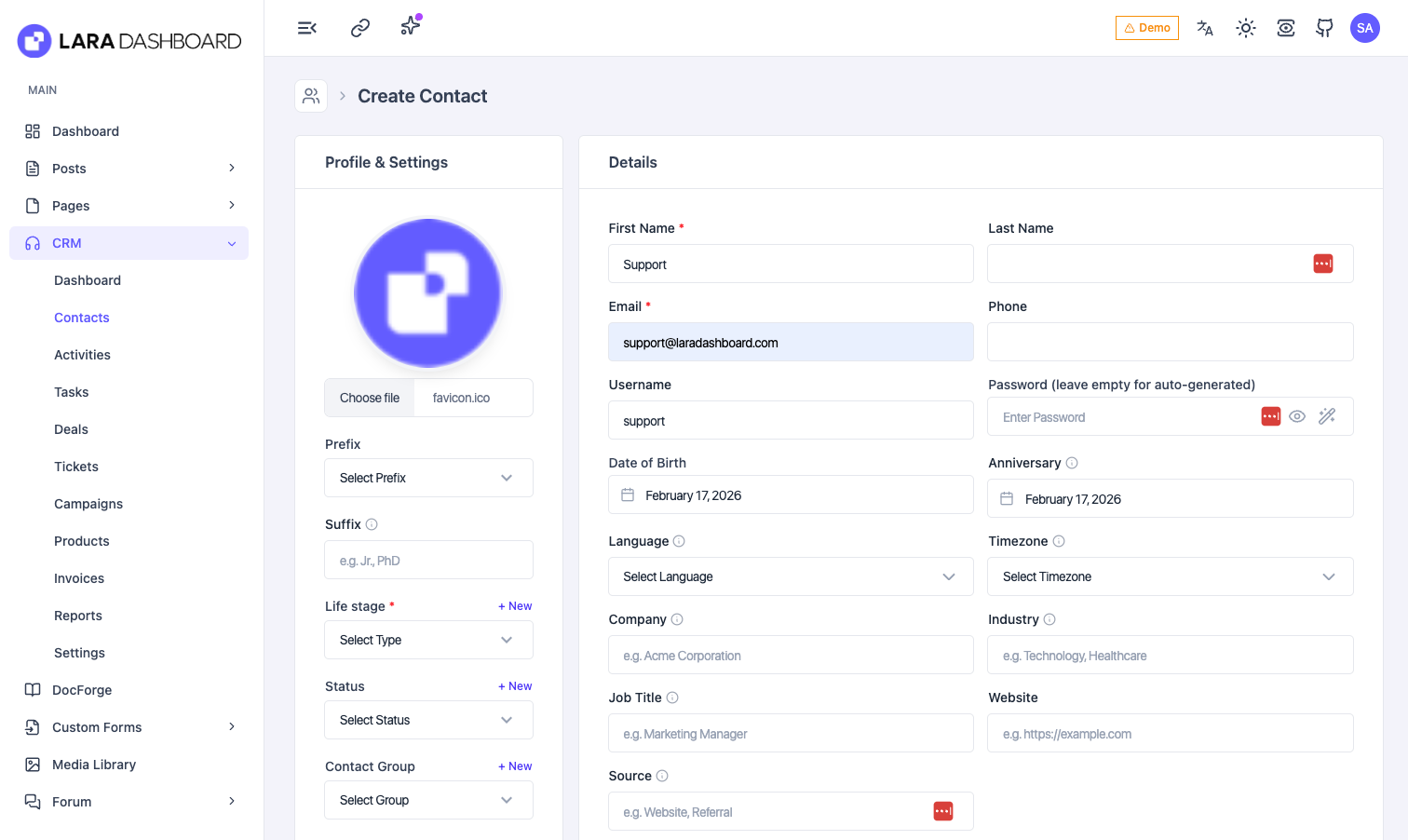Add new Life stage via + New

(515, 606)
